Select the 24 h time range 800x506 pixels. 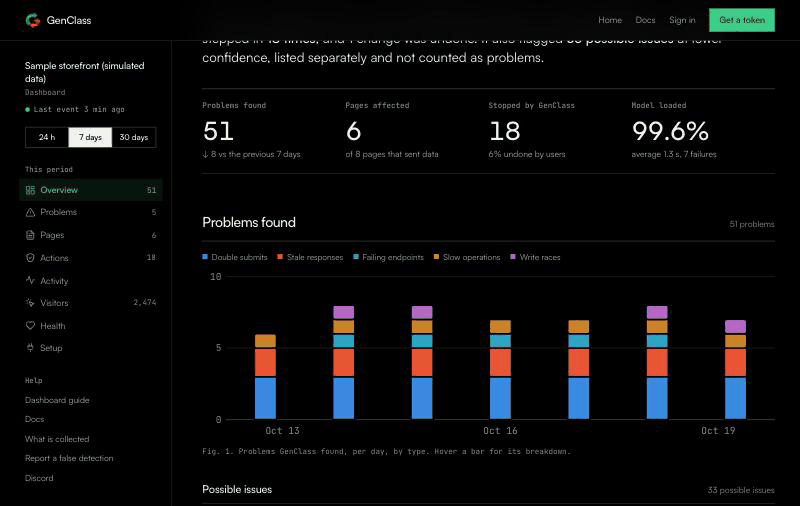point(47,137)
